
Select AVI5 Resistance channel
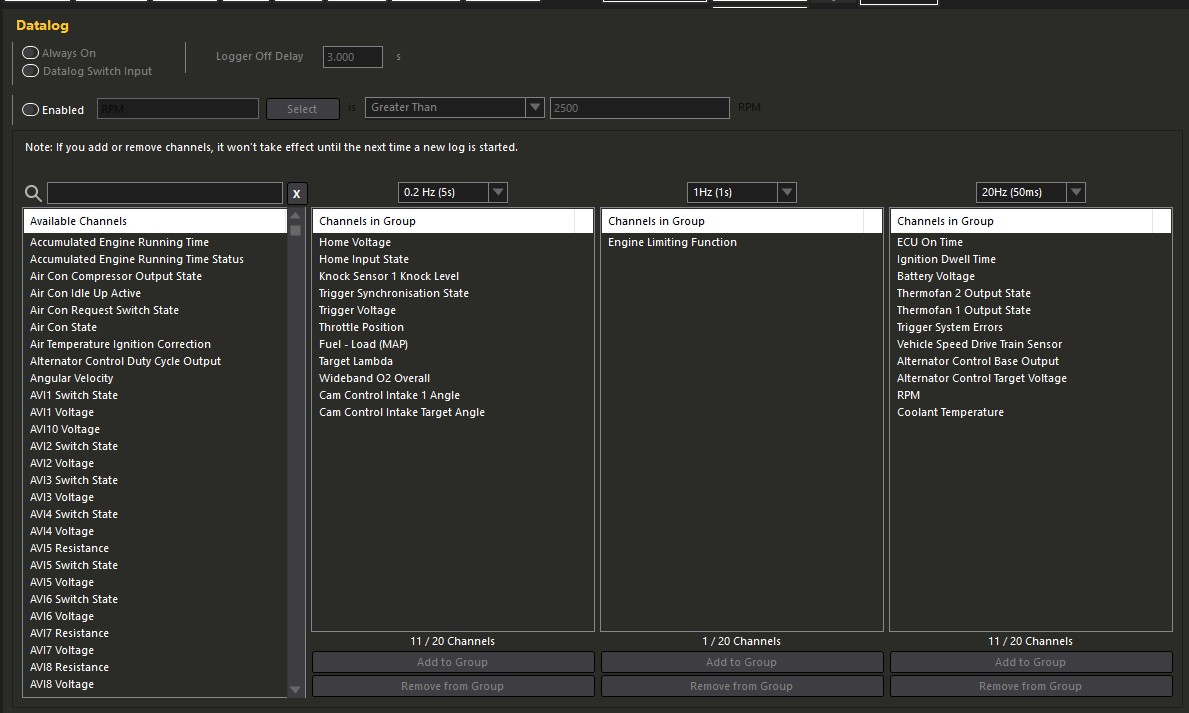click(x=69, y=548)
